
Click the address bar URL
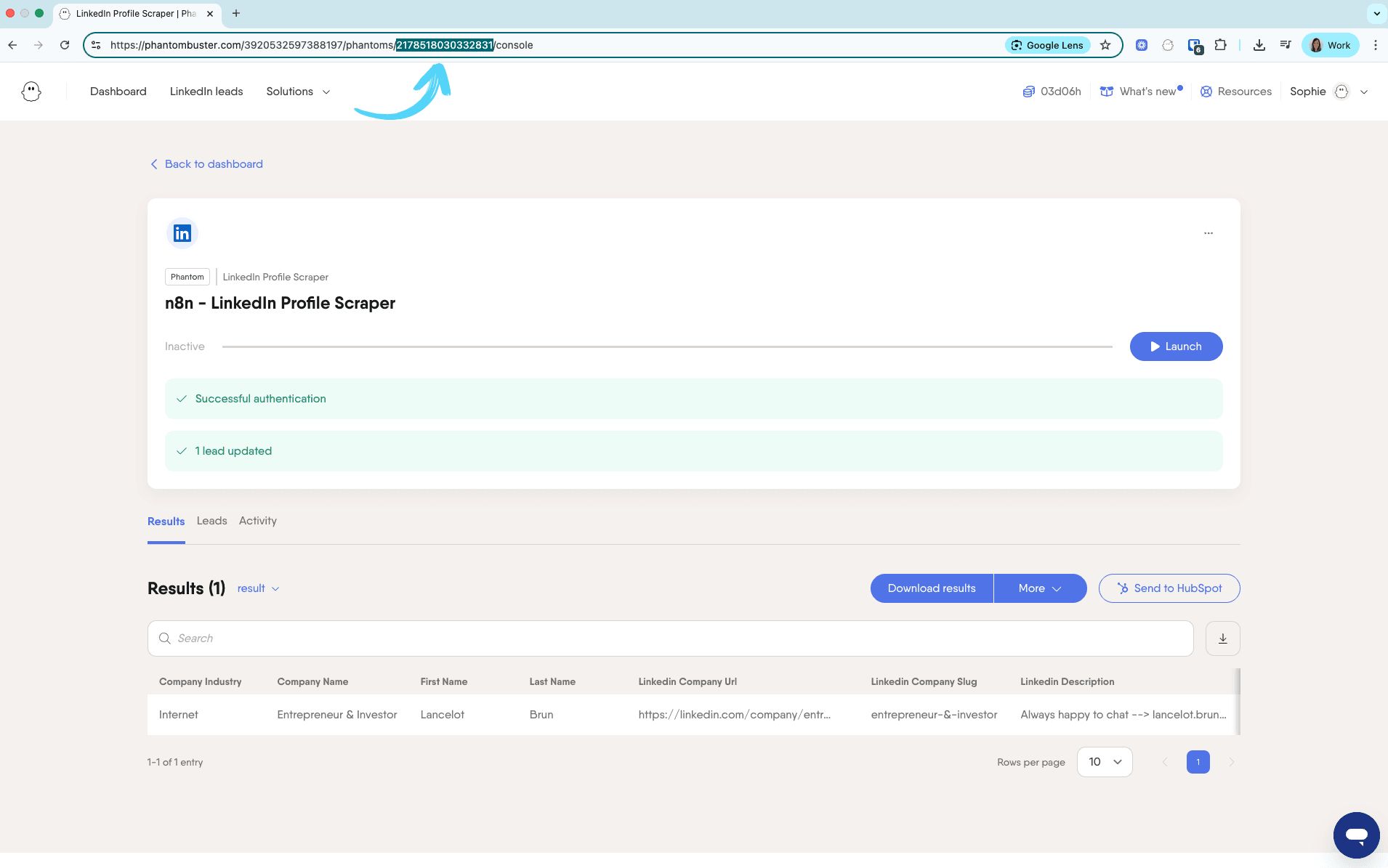pyautogui.click(x=321, y=45)
